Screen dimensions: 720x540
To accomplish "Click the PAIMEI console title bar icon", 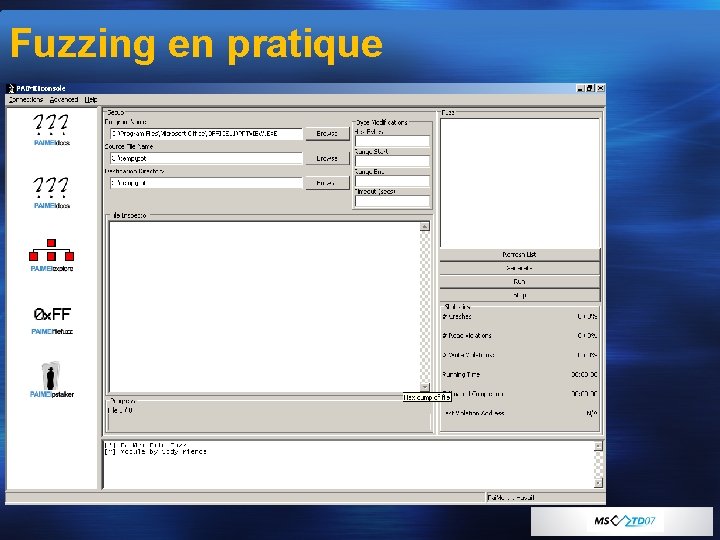I will point(11,88).
